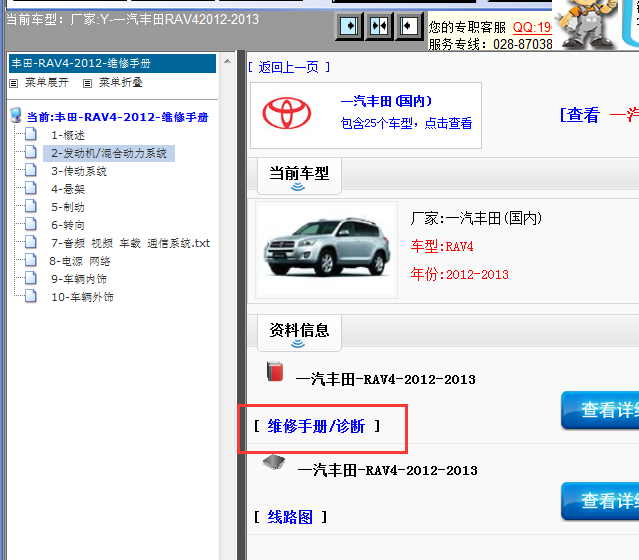Click the page icon beside 4-悬架
639x560 pixels.
tap(31, 188)
